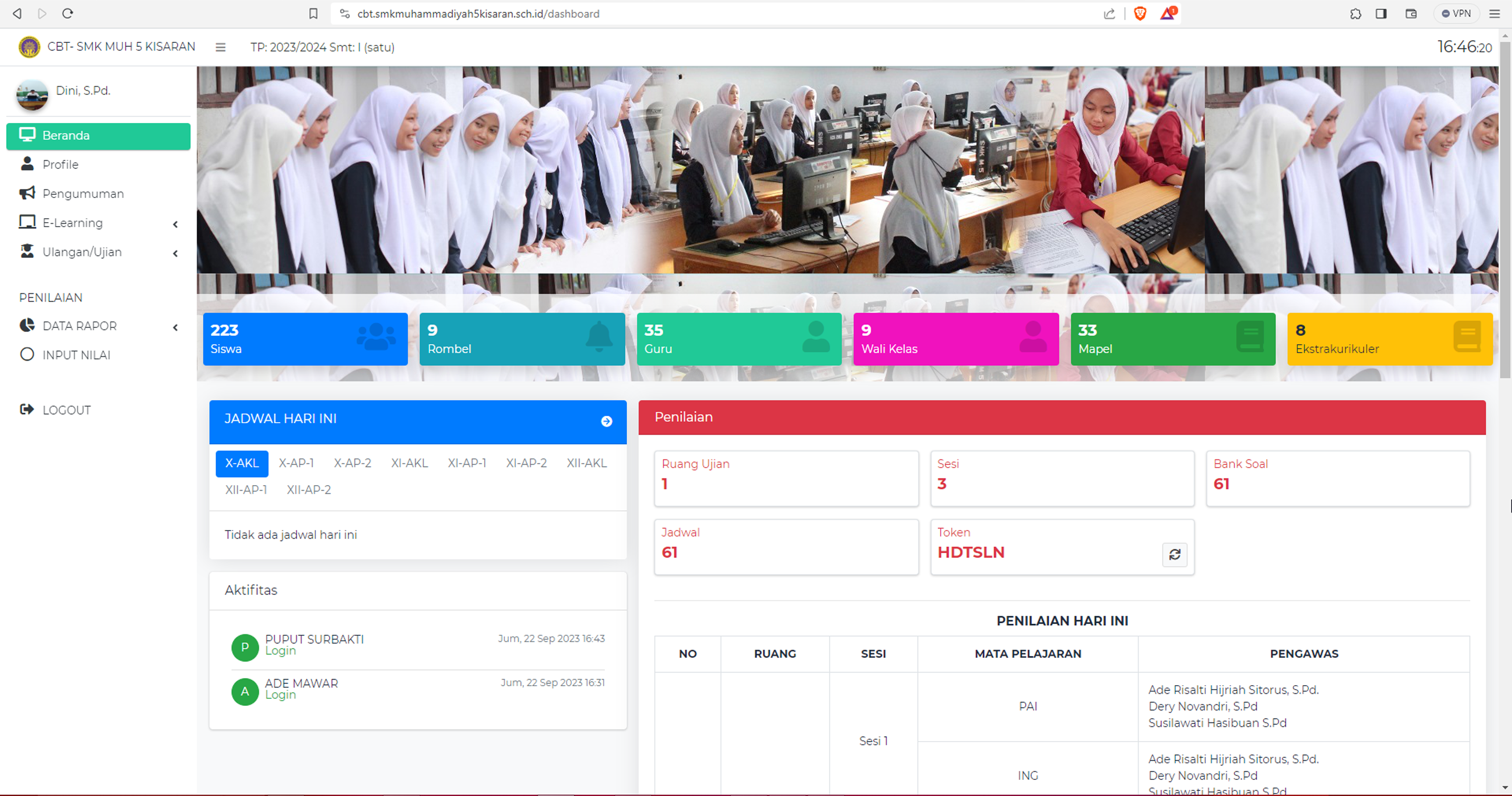This screenshot has height=796, width=1512.
Task: Toggle the sidebar hamburger menu
Action: click(221, 47)
